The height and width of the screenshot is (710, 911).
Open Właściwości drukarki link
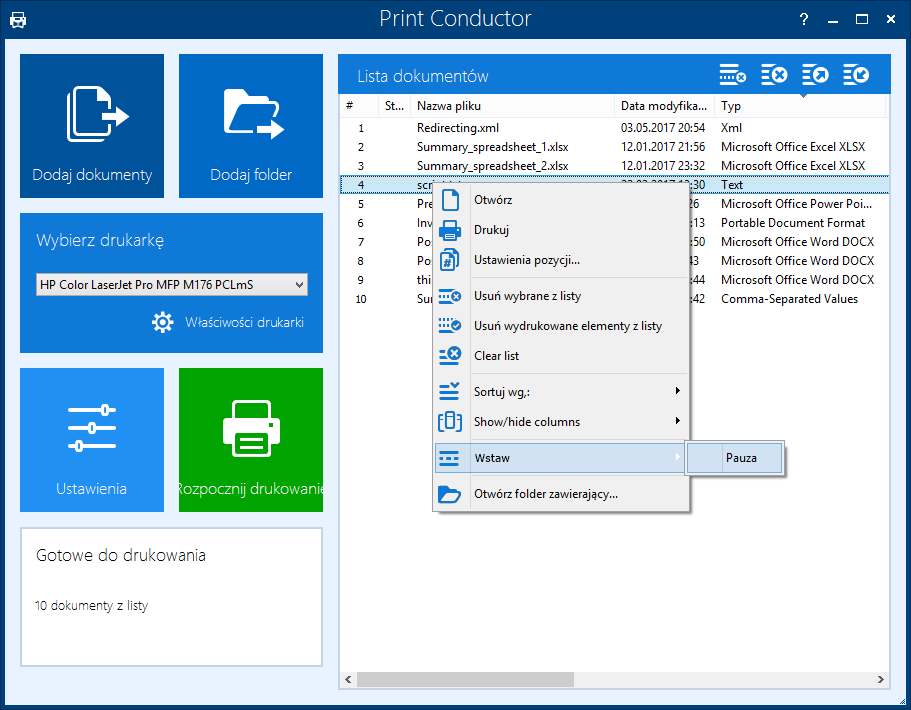pos(244,322)
